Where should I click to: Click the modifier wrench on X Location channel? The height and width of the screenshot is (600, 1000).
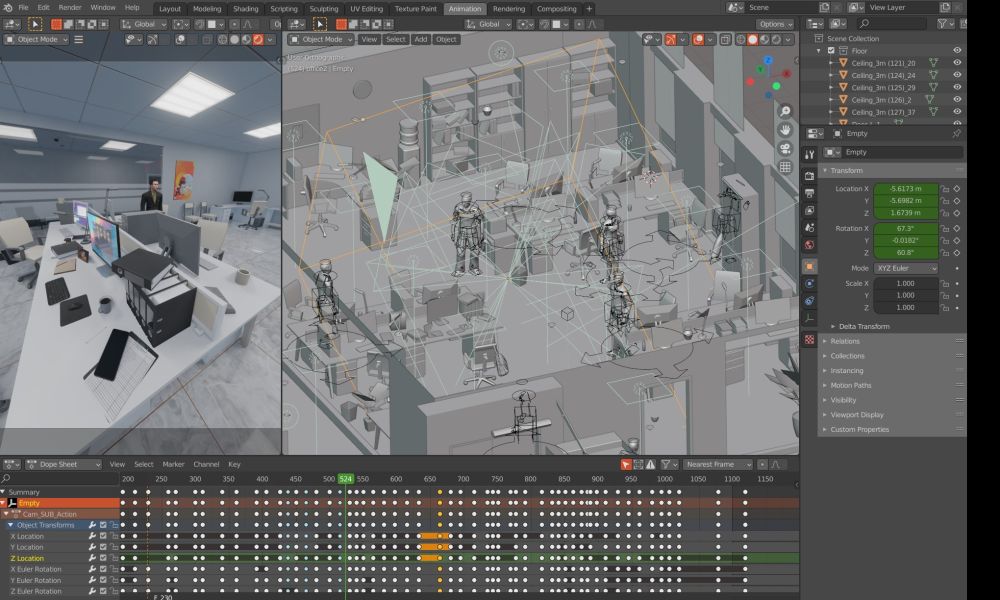click(92, 536)
